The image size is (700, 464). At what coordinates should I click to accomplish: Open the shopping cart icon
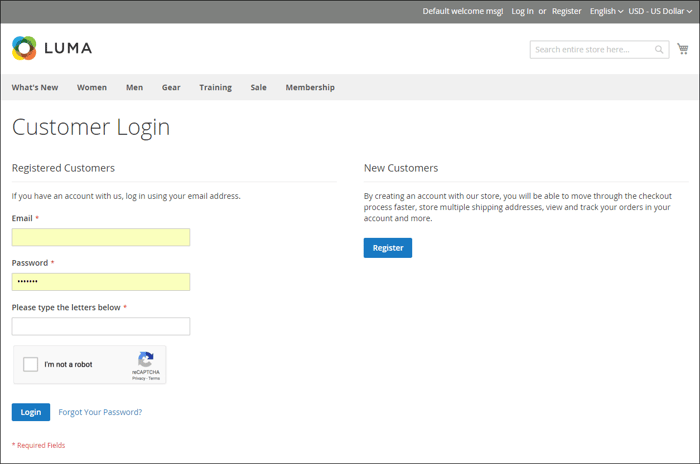coord(682,49)
